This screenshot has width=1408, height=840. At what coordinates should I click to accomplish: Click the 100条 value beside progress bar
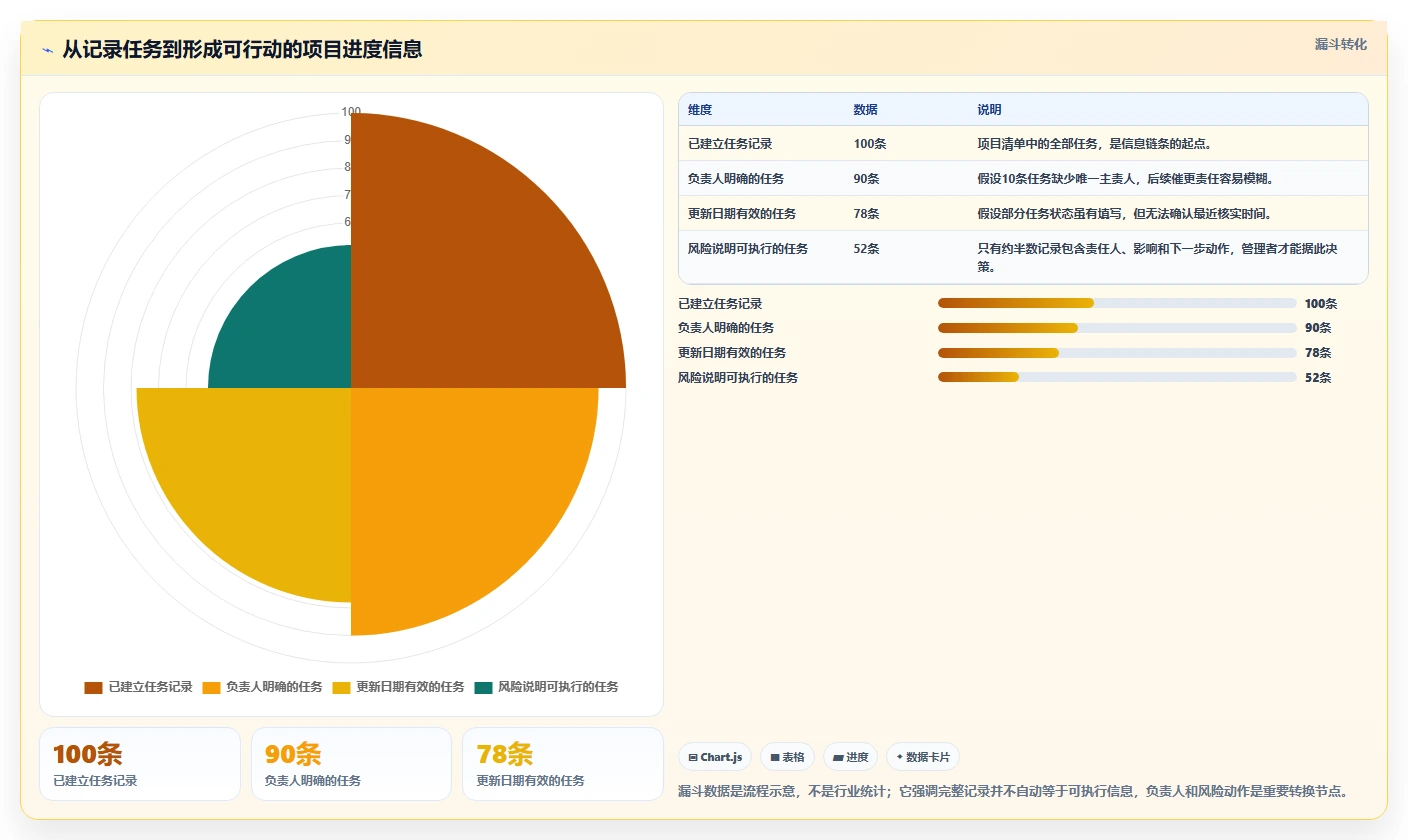(x=1321, y=304)
